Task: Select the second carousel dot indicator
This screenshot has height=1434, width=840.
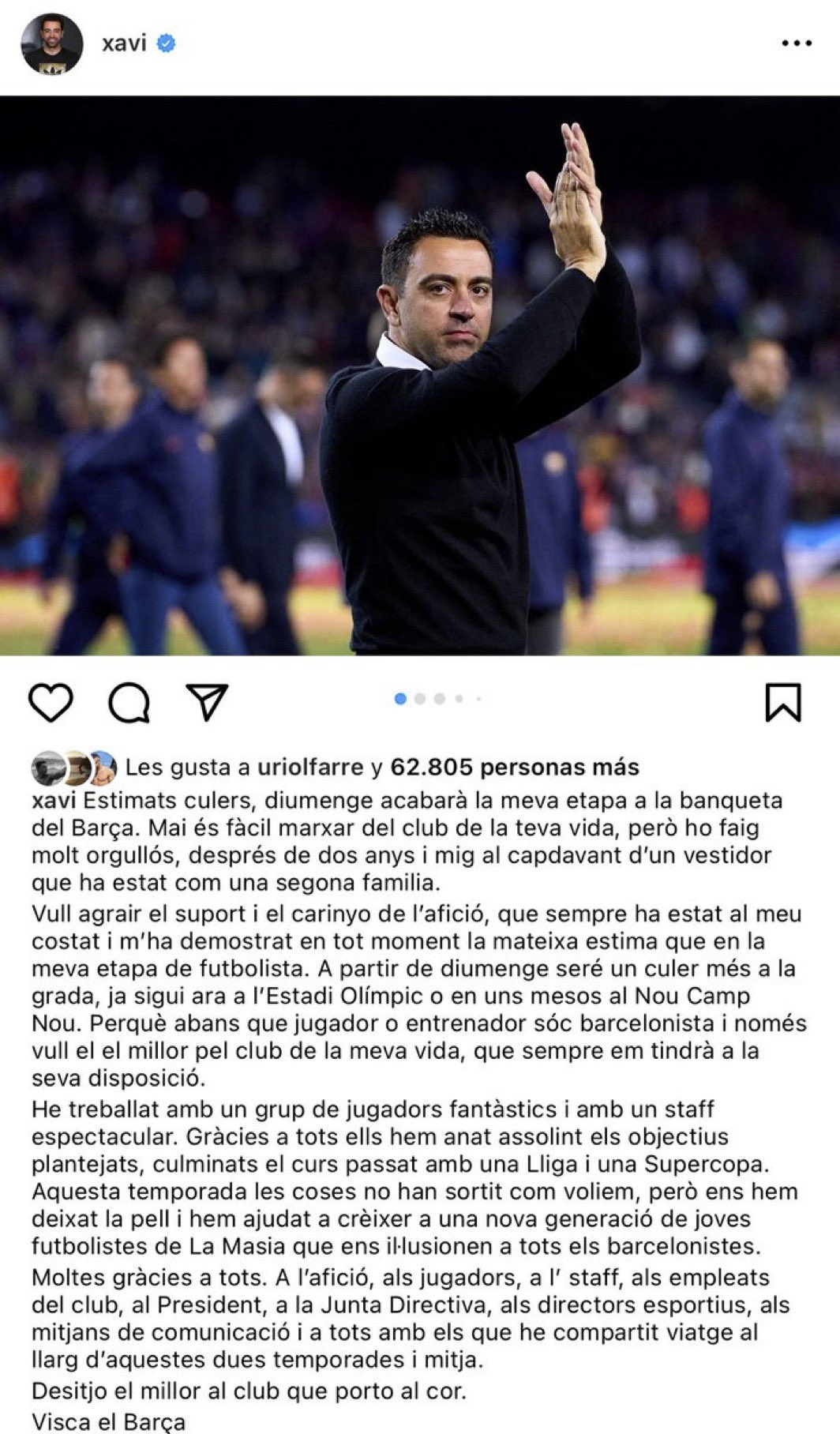Action: (420, 699)
